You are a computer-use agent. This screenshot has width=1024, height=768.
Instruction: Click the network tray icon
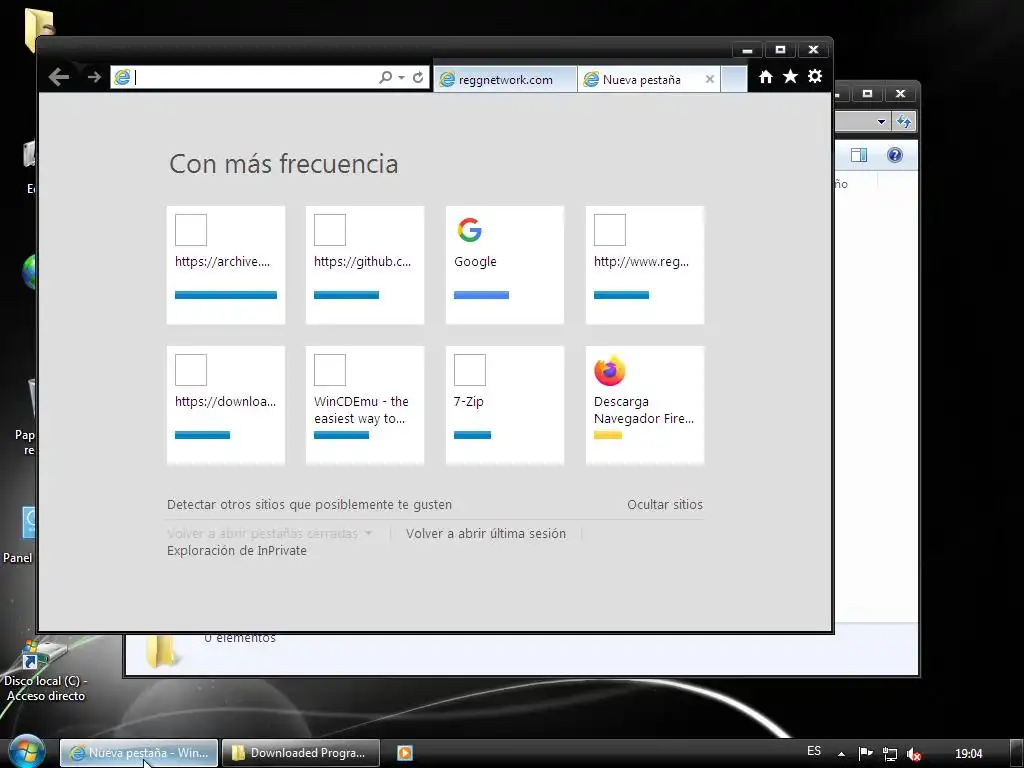click(889, 754)
